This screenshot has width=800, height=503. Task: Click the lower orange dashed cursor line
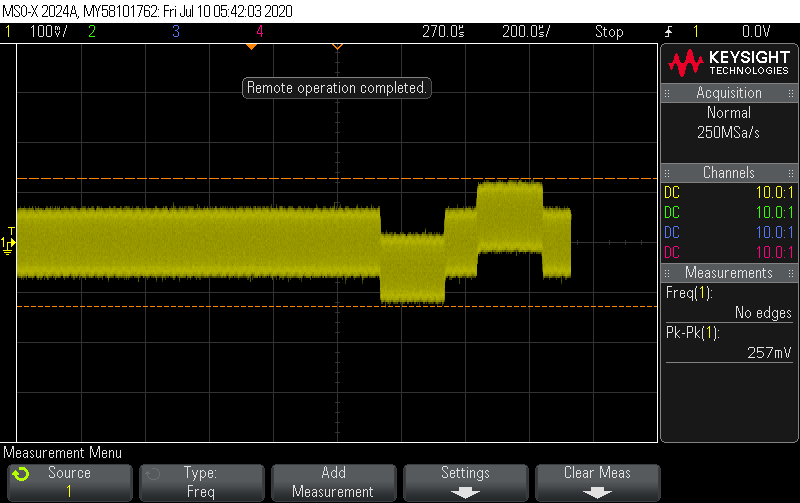337,307
